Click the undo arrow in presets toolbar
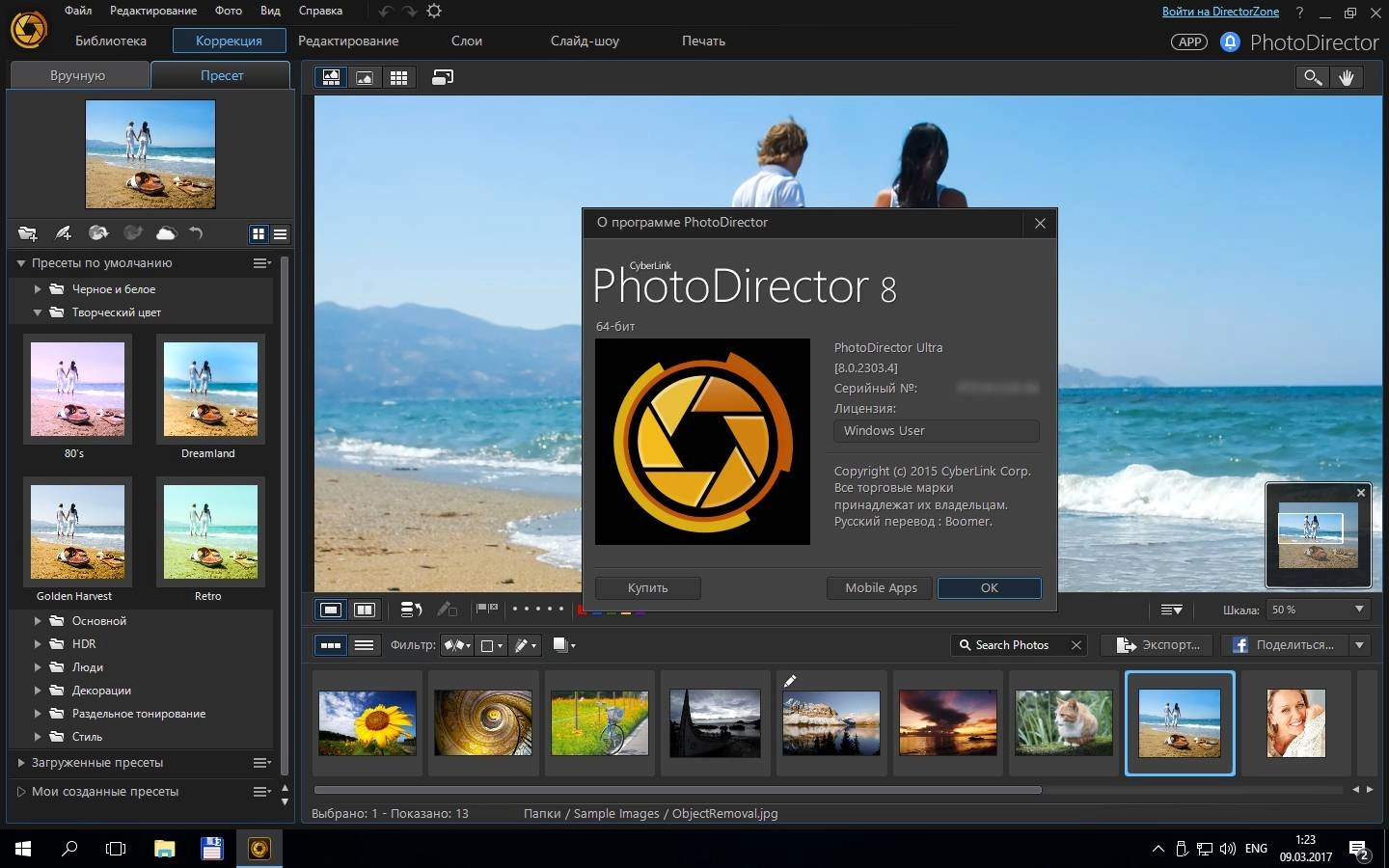 pos(196,233)
